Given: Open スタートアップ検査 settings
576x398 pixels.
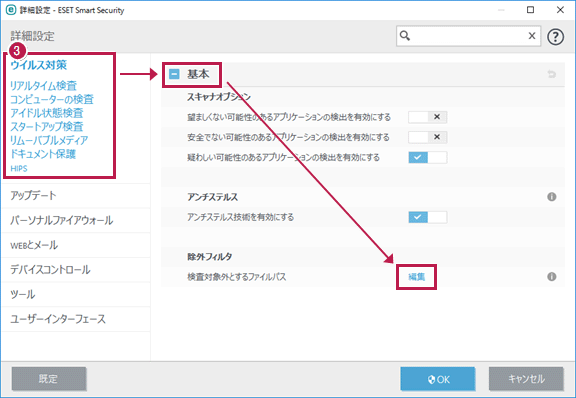Looking at the screenshot, I should pos(47,126).
